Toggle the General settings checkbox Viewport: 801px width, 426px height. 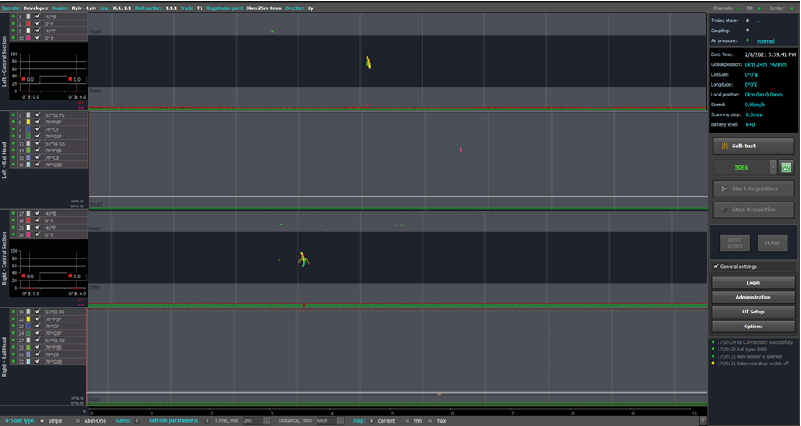pyautogui.click(x=714, y=267)
